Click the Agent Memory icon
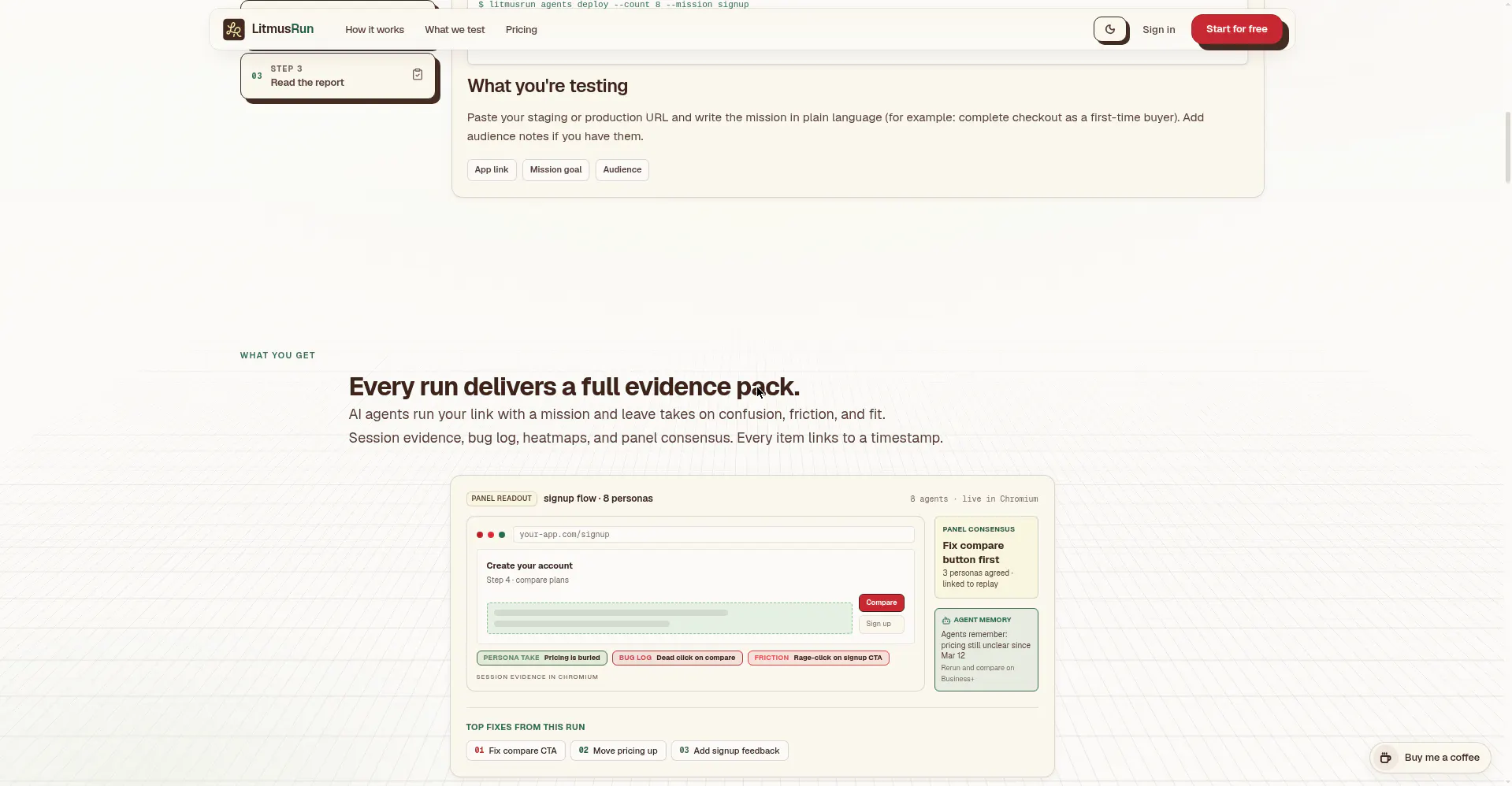The width and height of the screenshot is (1512, 786). click(x=945, y=621)
